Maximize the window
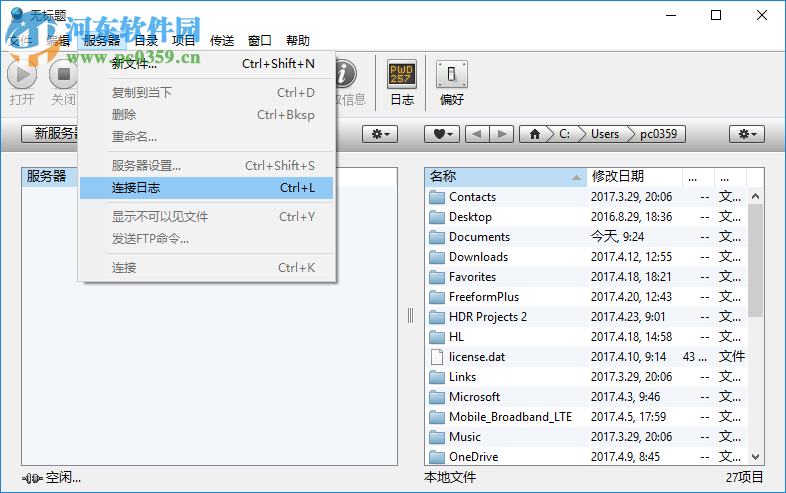Image resolution: width=786 pixels, height=493 pixels. click(716, 16)
